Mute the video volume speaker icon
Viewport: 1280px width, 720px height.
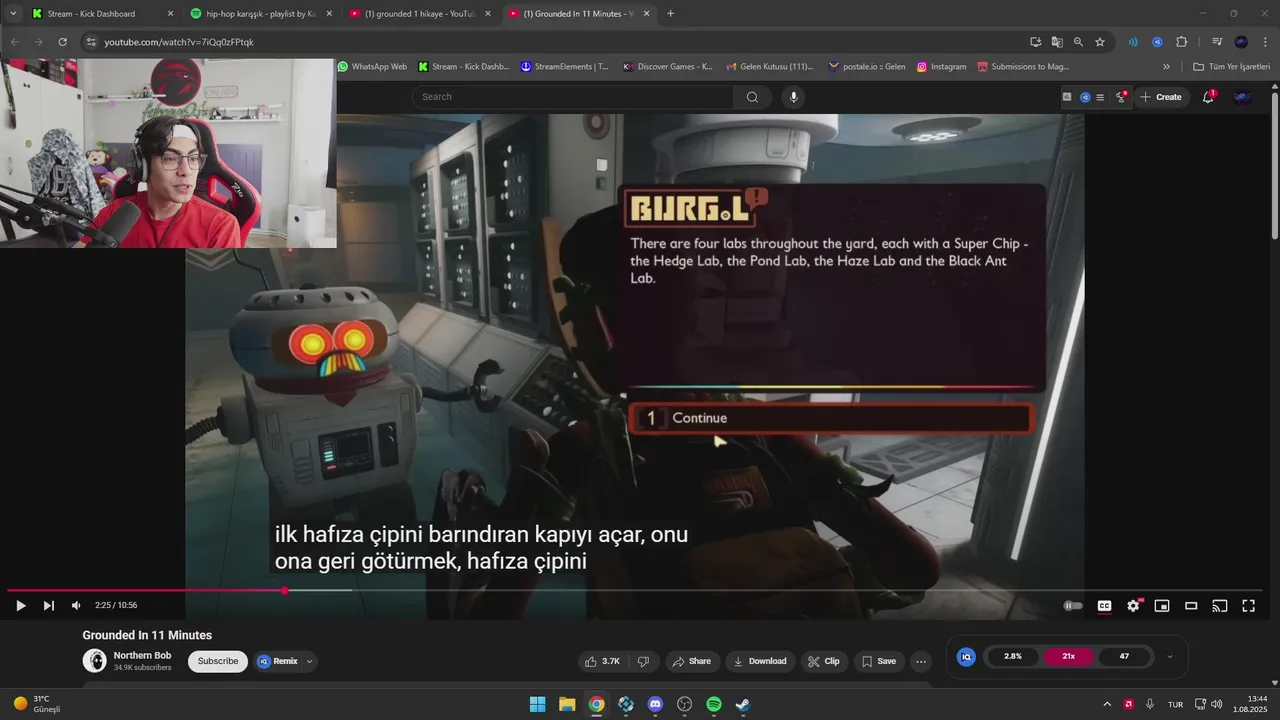[76, 606]
